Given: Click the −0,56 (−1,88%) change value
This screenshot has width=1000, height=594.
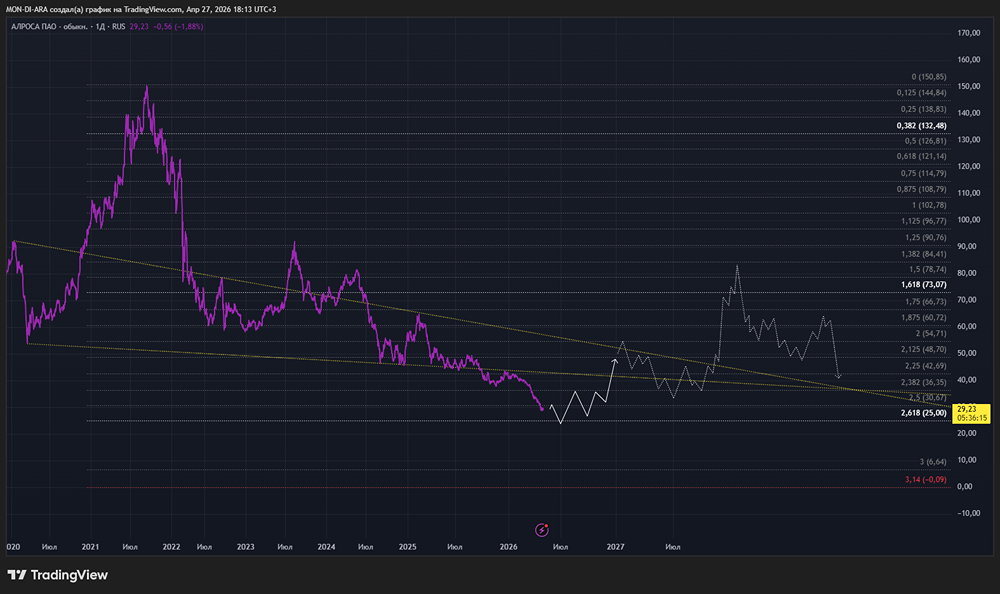Looking at the screenshot, I should click(178, 27).
